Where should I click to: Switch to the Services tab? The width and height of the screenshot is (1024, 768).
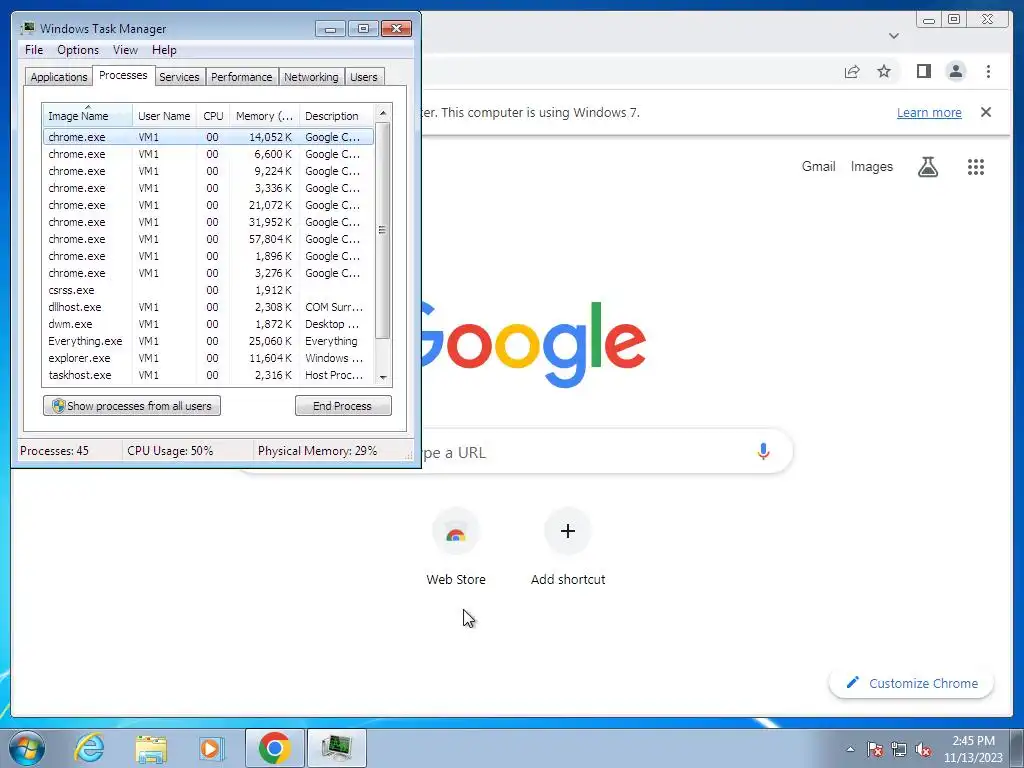179,77
